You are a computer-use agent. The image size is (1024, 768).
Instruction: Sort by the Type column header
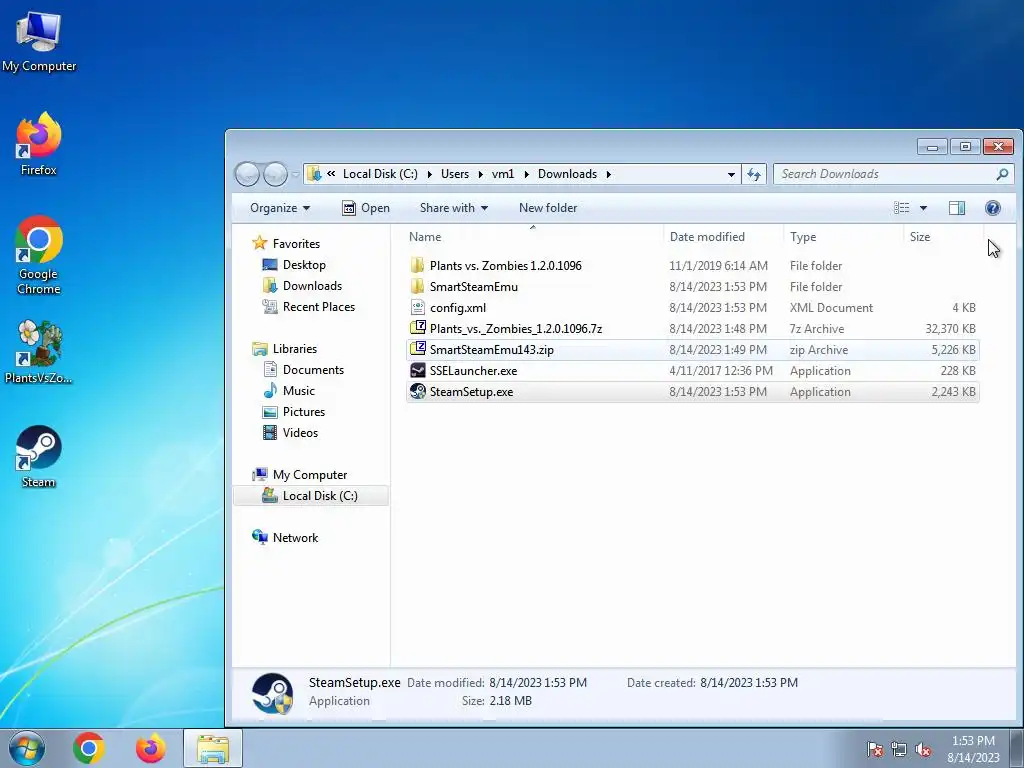click(843, 236)
